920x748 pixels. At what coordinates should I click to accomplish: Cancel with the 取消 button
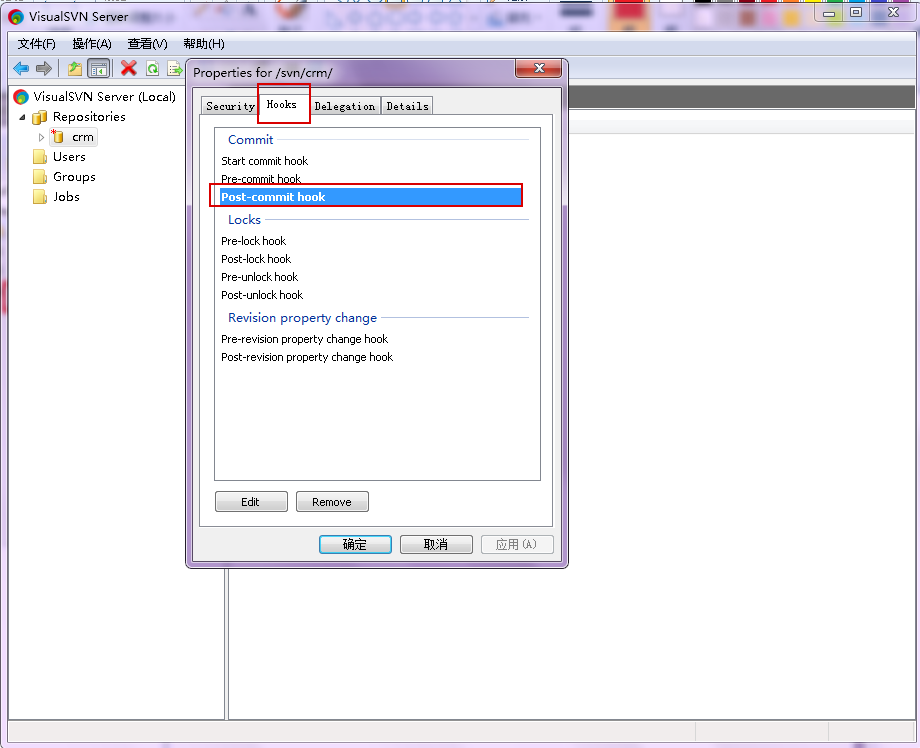pyautogui.click(x=436, y=544)
